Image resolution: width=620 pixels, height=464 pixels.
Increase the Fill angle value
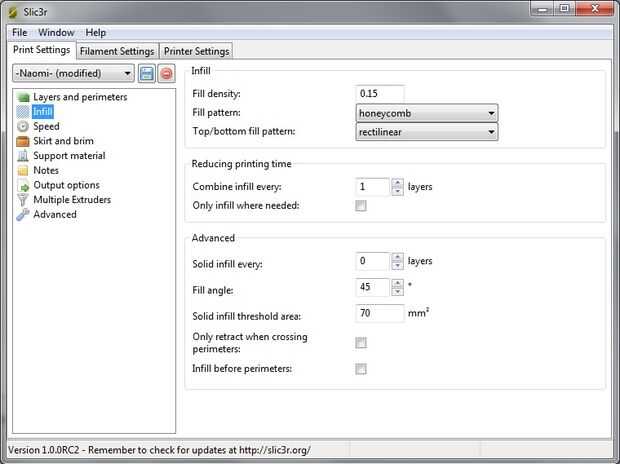[397, 283]
